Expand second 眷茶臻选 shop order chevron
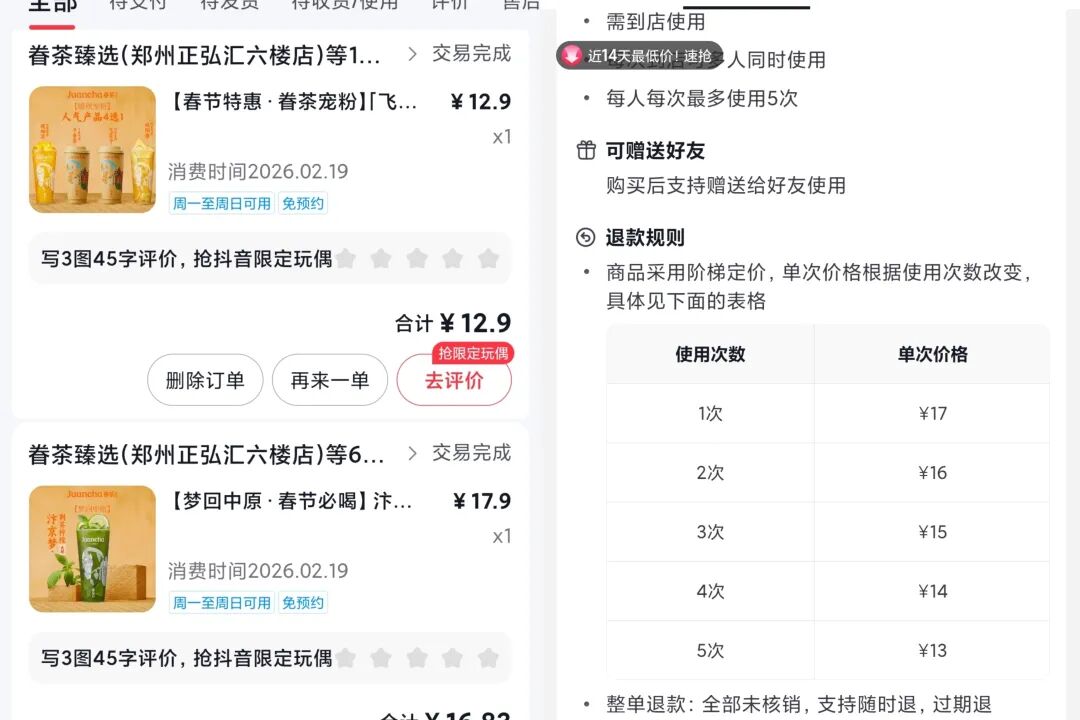 click(x=412, y=454)
